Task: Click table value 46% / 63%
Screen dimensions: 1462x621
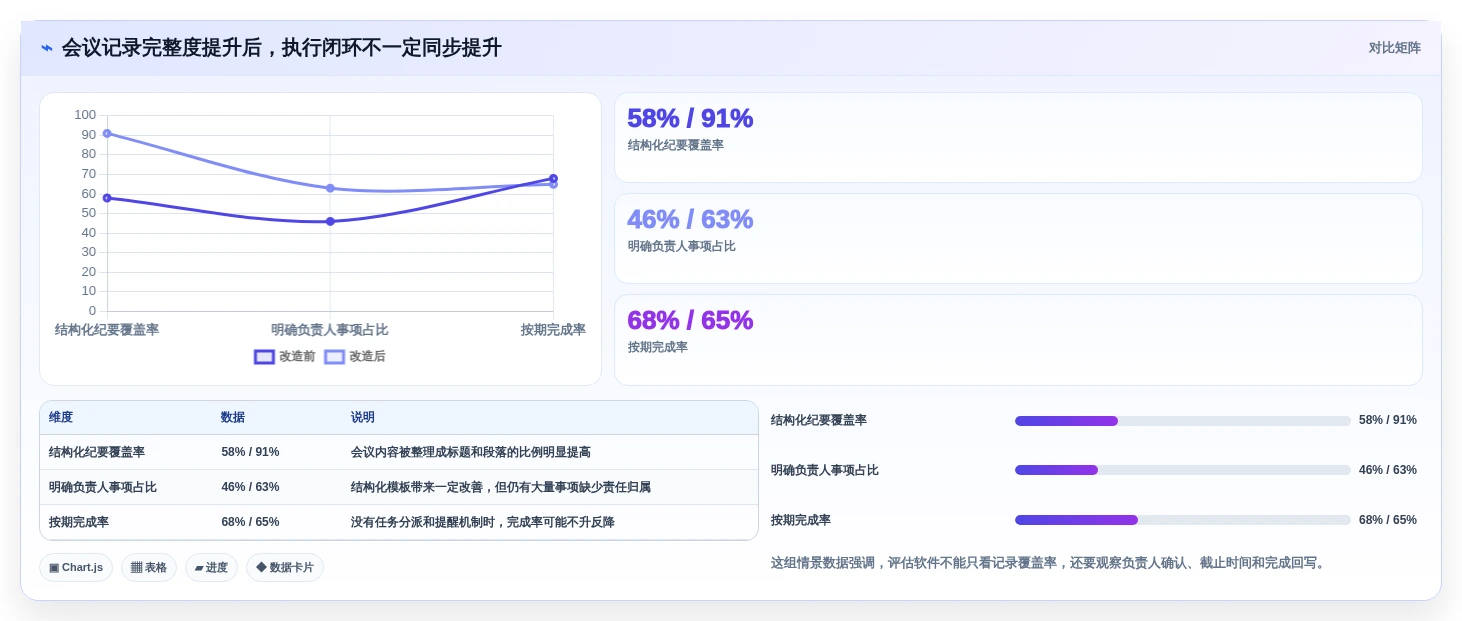Action: tap(250, 487)
